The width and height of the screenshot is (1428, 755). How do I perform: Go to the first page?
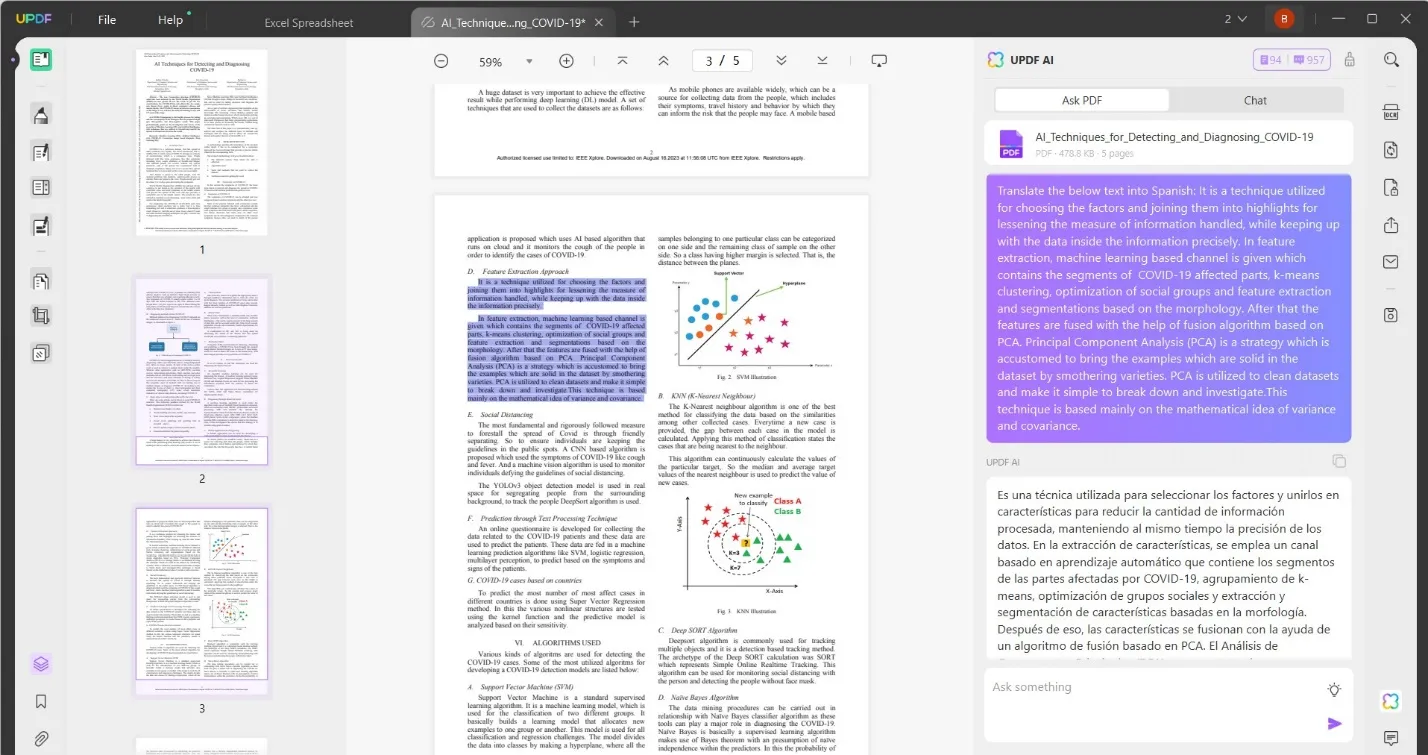tap(623, 61)
